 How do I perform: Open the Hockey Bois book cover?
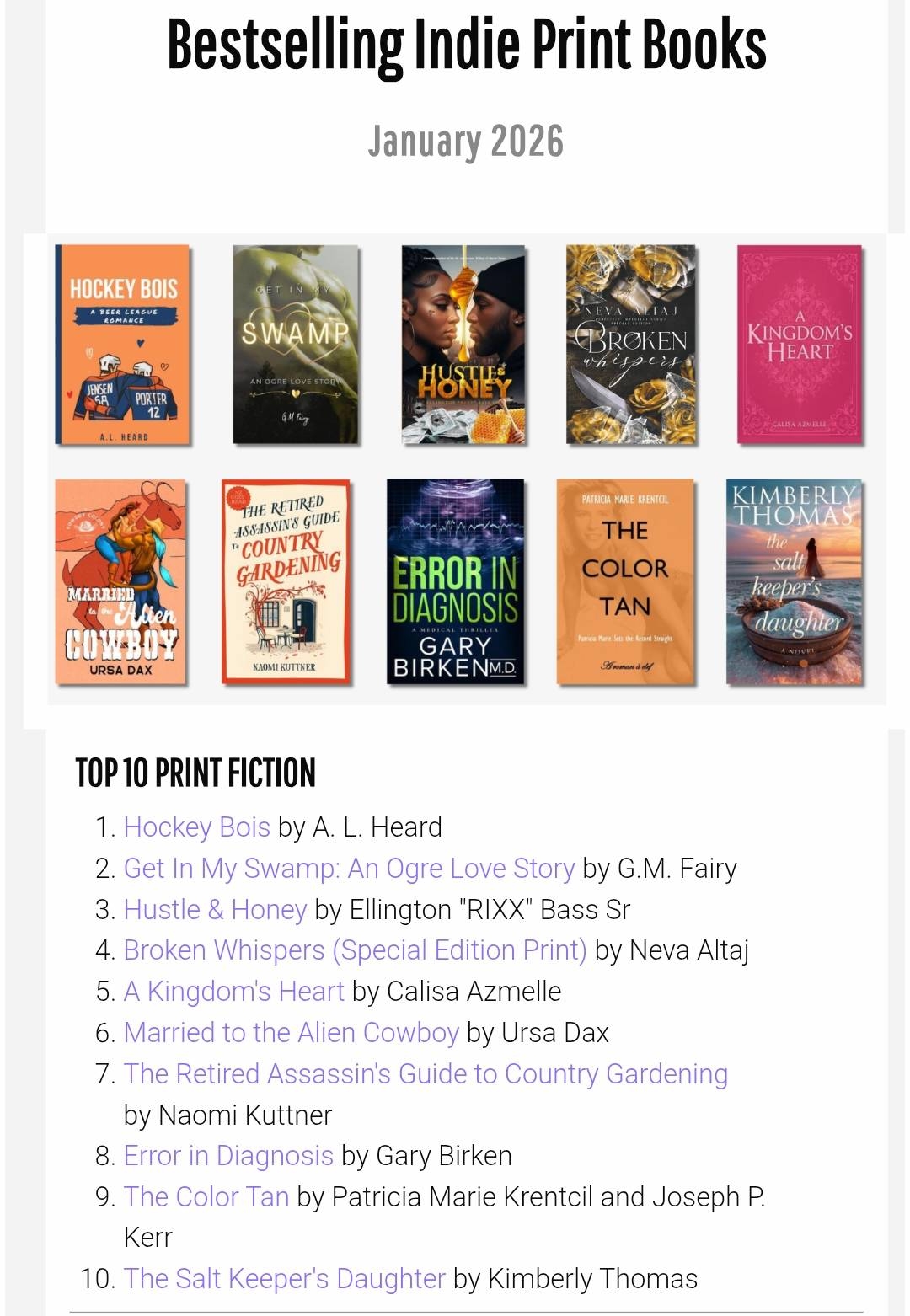point(123,344)
